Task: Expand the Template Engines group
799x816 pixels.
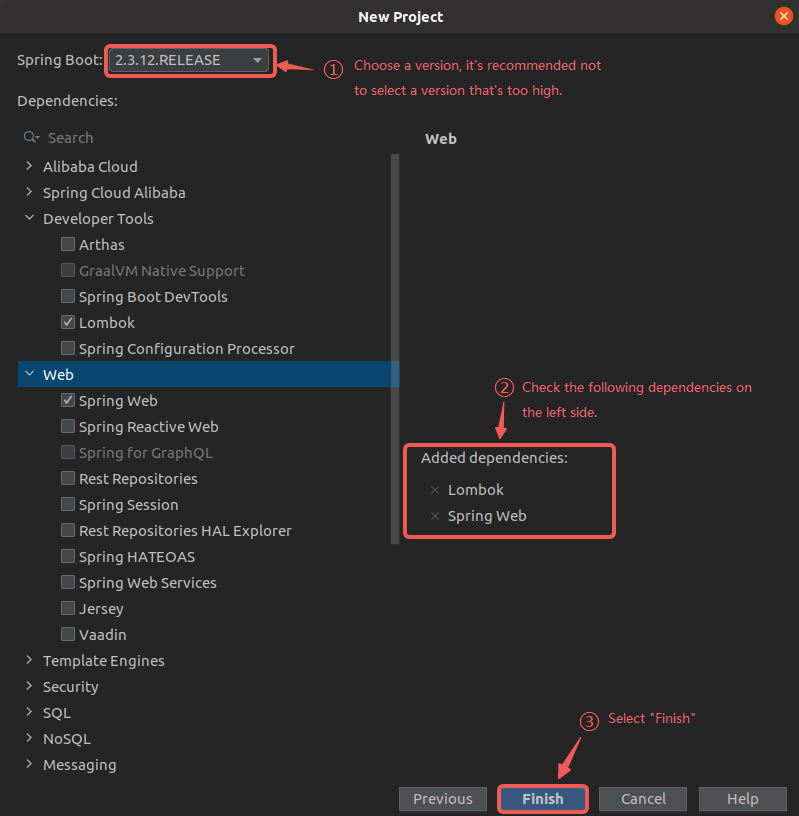Action: (29, 661)
